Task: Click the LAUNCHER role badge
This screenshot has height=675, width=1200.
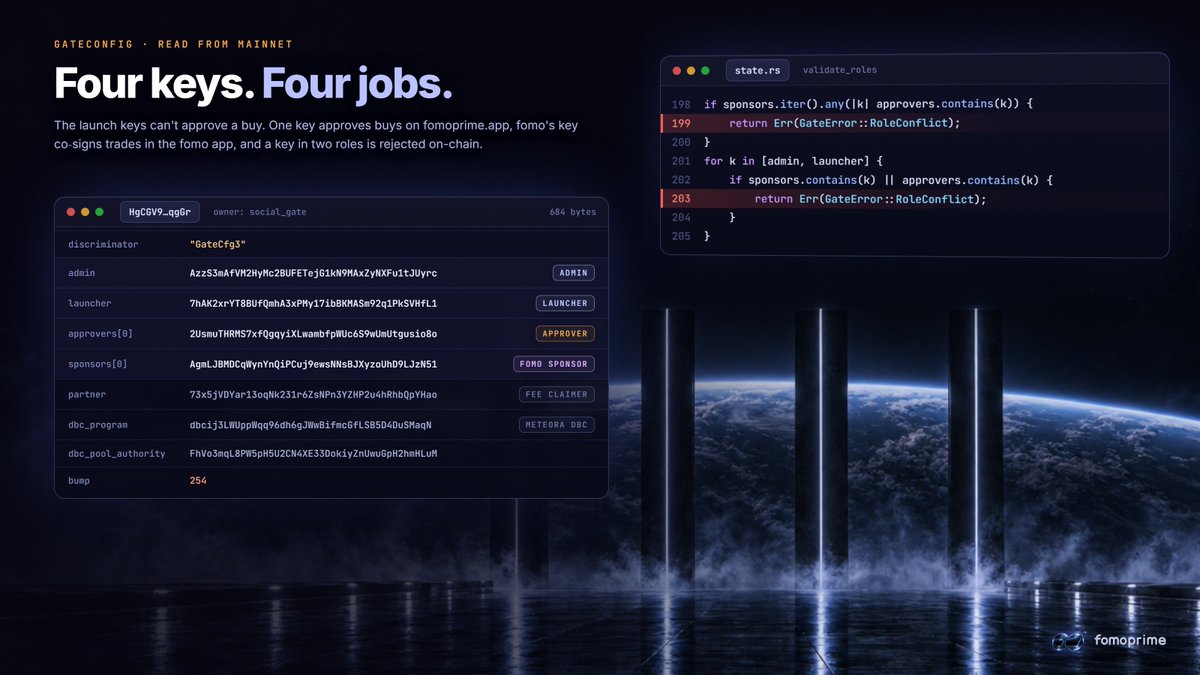Action: [565, 303]
